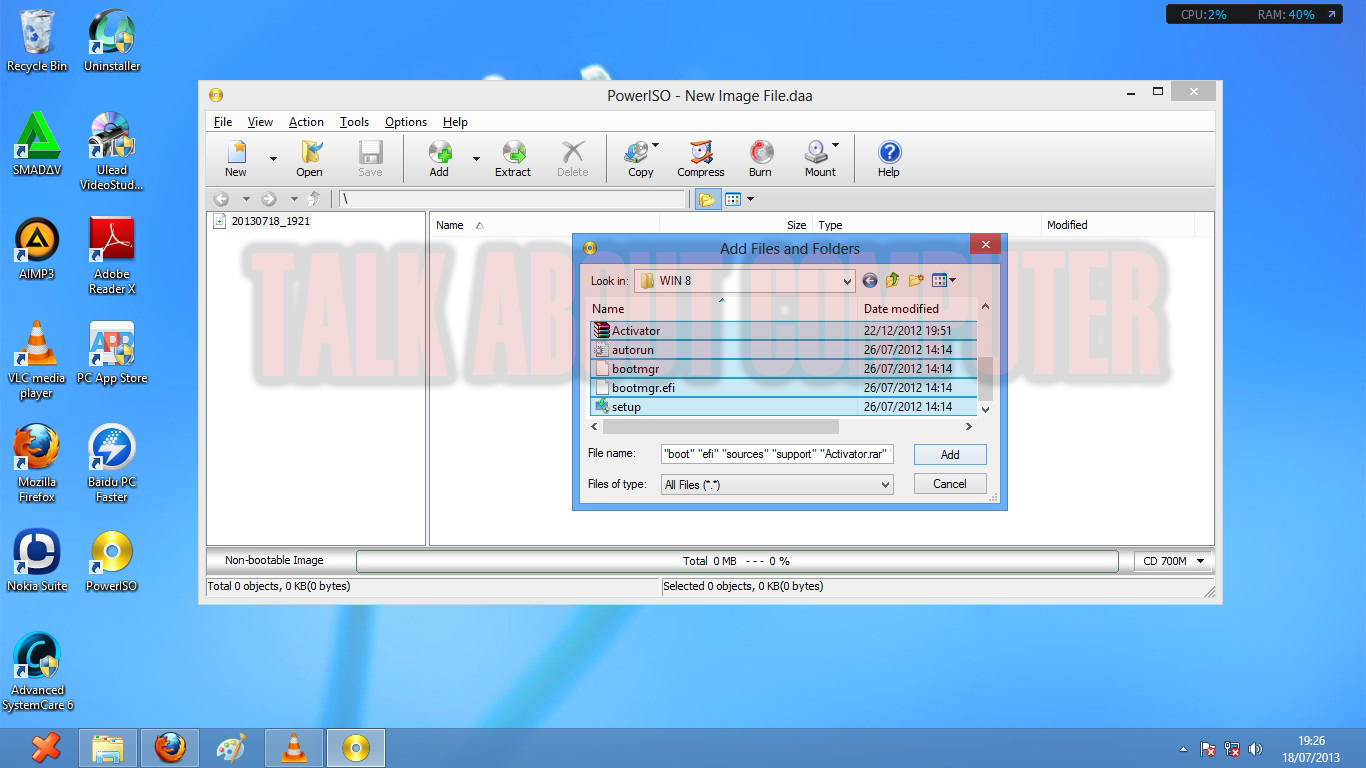1366x768 pixels.
Task: Open the dialog's view menu icon
Action: point(943,281)
